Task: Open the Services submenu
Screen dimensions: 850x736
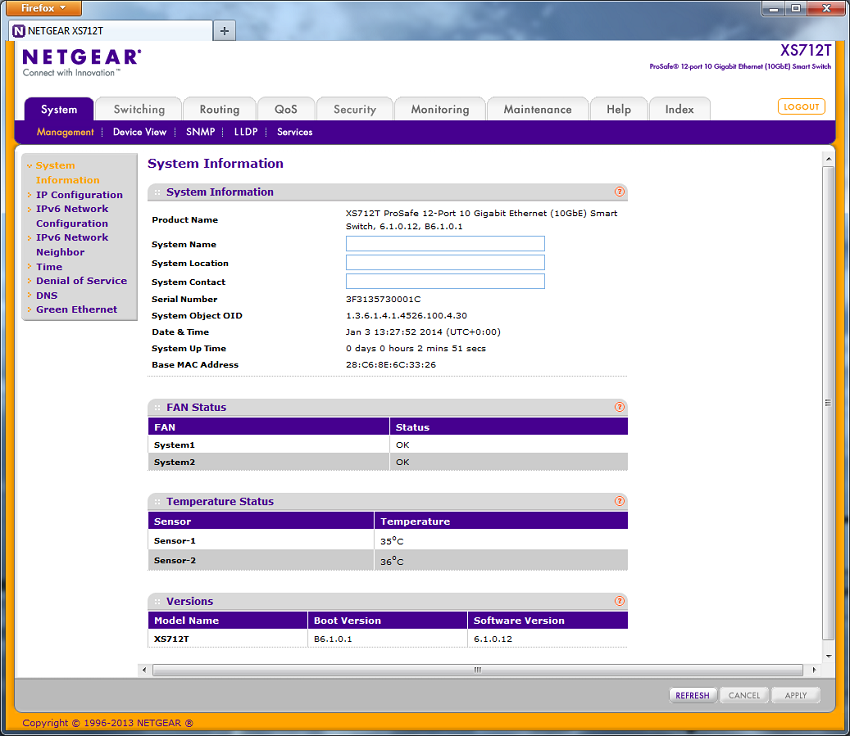Action: tap(294, 132)
